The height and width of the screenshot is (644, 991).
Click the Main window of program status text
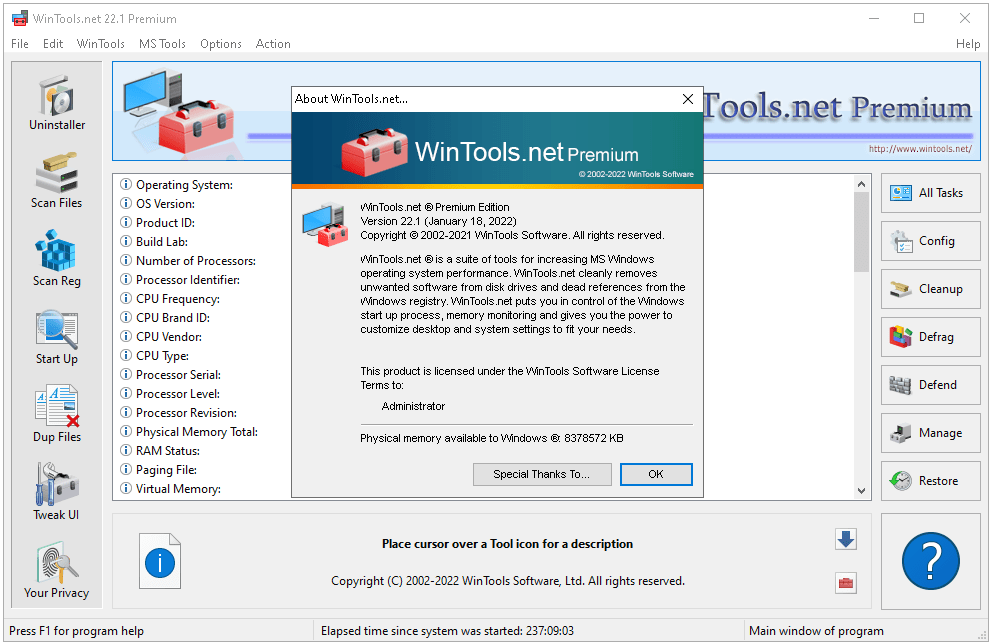816,631
